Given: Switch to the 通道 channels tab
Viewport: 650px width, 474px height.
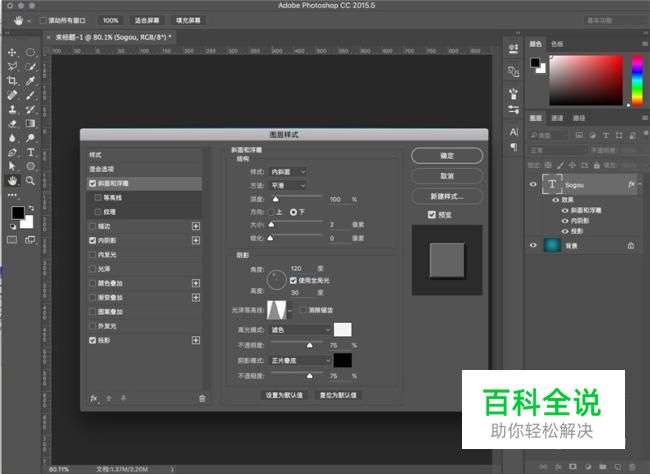Looking at the screenshot, I should (557, 118).
